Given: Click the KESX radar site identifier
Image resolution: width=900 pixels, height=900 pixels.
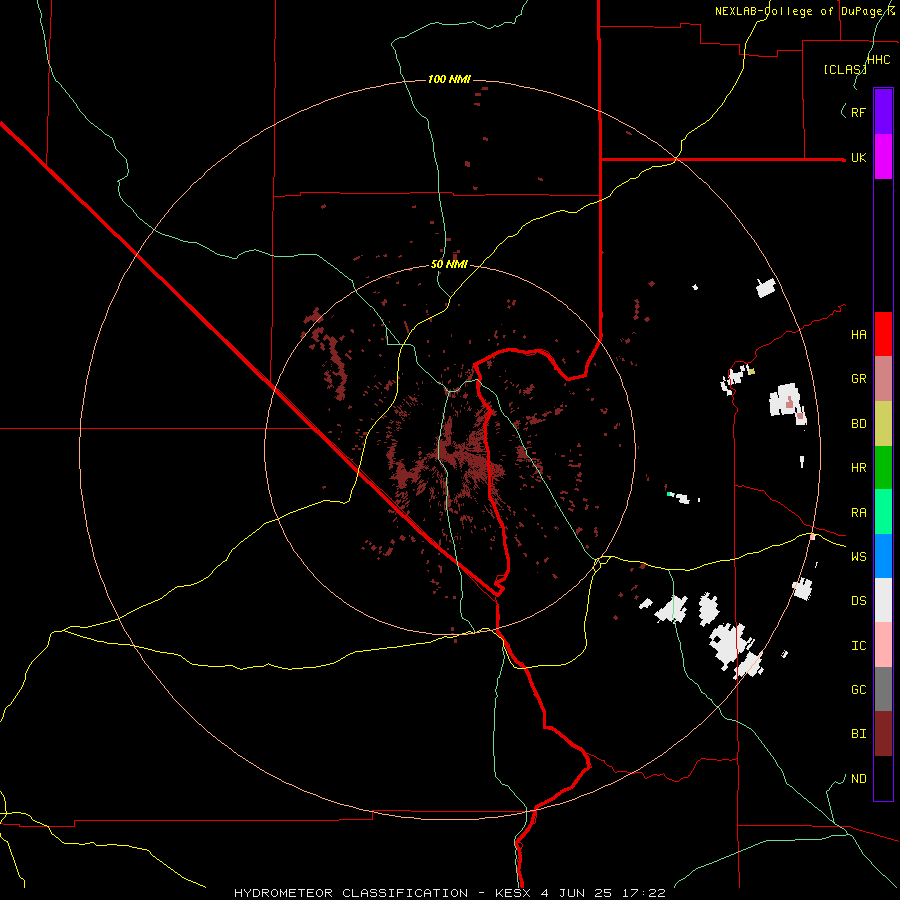Looking at the screenshot, I should (510, 893).
